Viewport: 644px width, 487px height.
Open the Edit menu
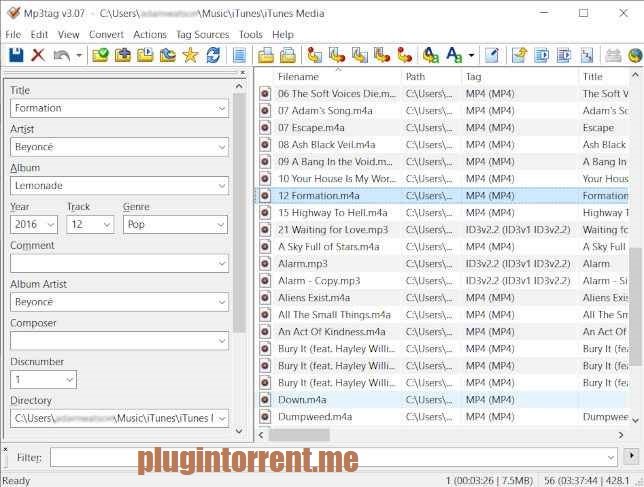[x=39, y=34]
